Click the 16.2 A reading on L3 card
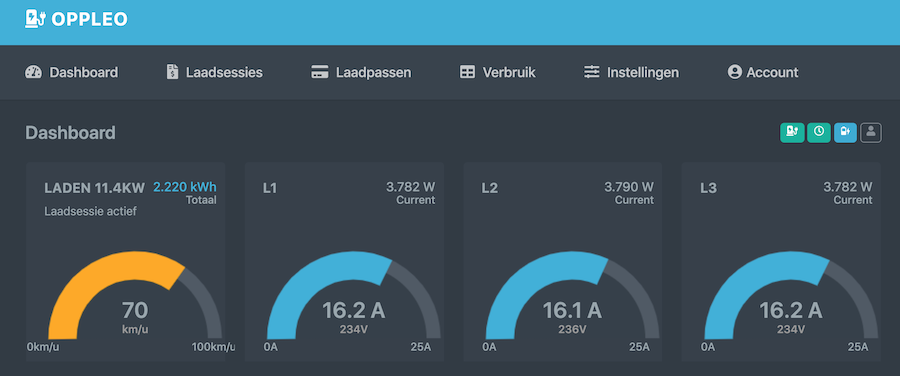The height and width of the screenshot is (376, 900). coord(791,311)
